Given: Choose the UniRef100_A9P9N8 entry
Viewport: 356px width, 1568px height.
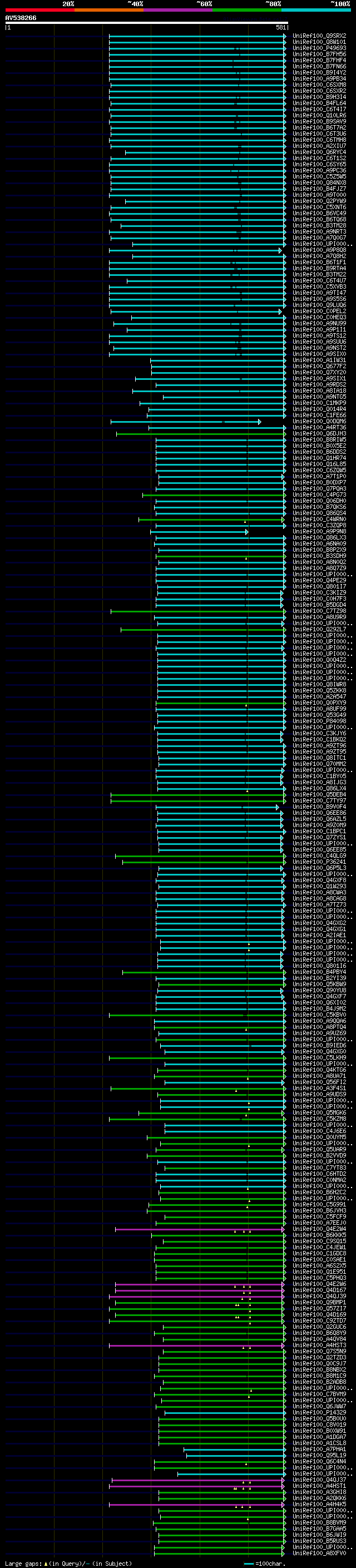Looking at the screenshot, I should pyautogui.click(x=319, y=531).
